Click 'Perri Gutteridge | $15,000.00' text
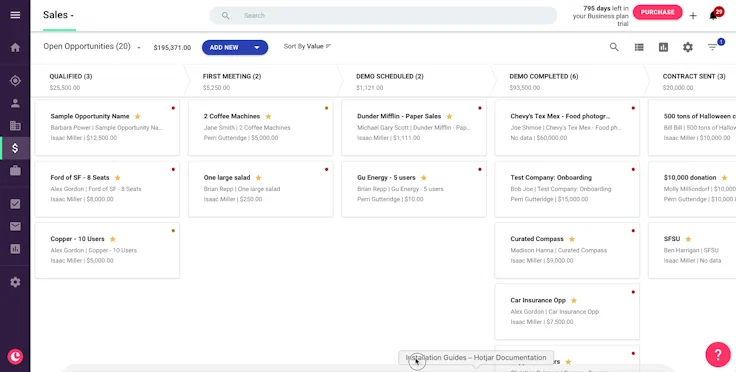This screenshot has width=736, height=372. (549, 199)
